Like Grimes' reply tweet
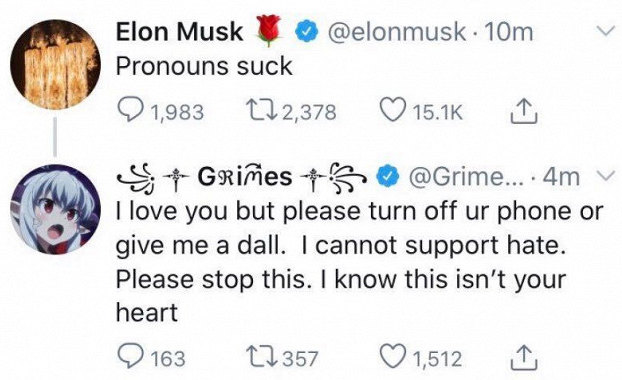The image size is (622, 380). pyautogui.click(x=392, y=356)
